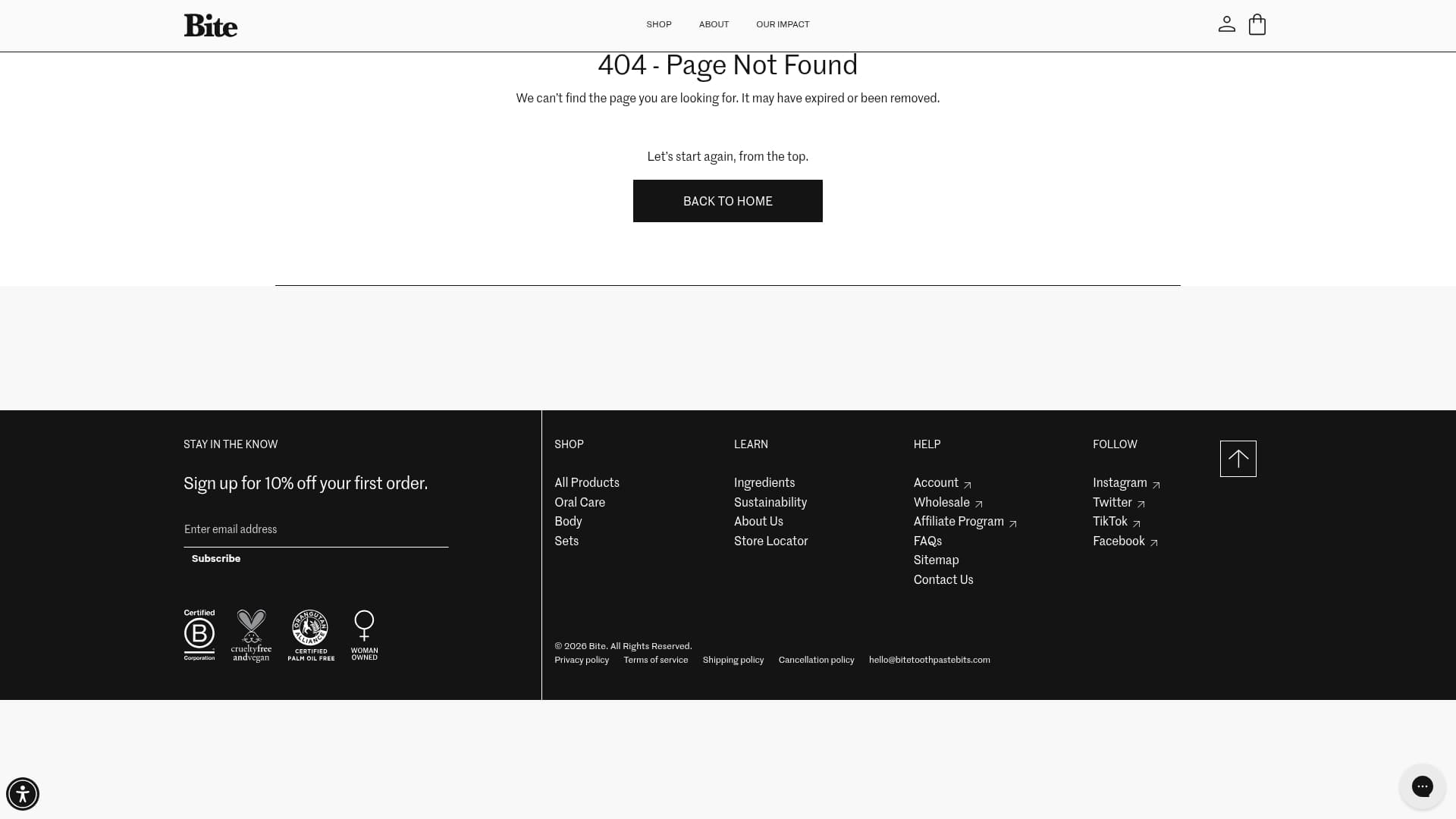This screenshot has height=819, width=1456.
Task: Click the BACK TO HOME button
Action: (x=727, y=201)
